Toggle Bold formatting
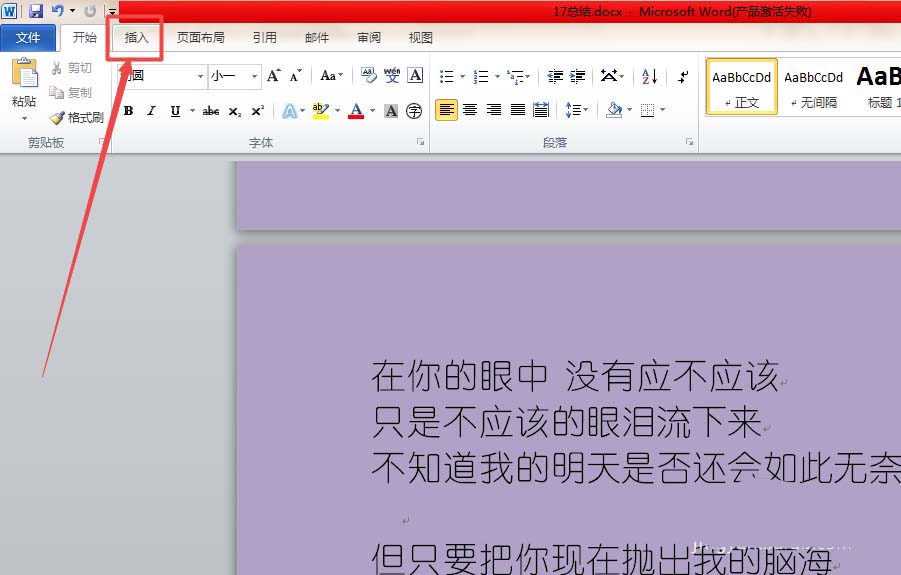 click(128, 111)
